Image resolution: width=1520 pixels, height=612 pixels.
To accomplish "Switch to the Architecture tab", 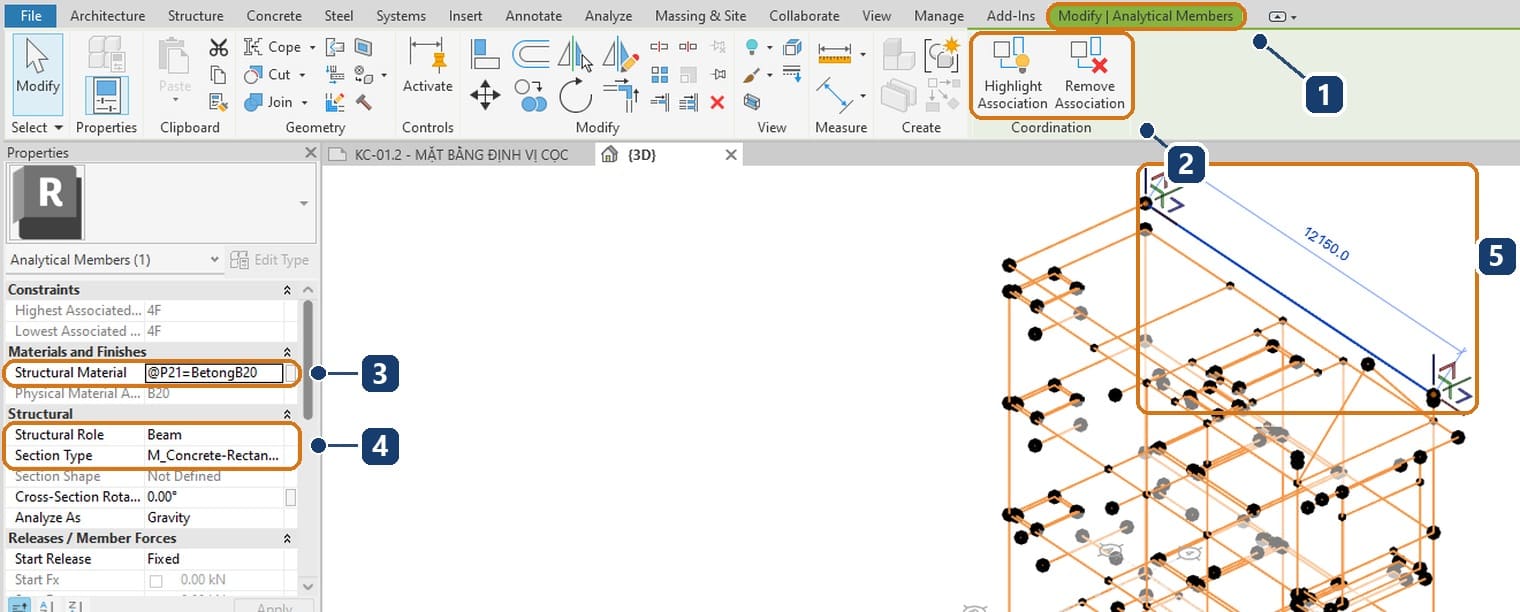I will [107, 15].
